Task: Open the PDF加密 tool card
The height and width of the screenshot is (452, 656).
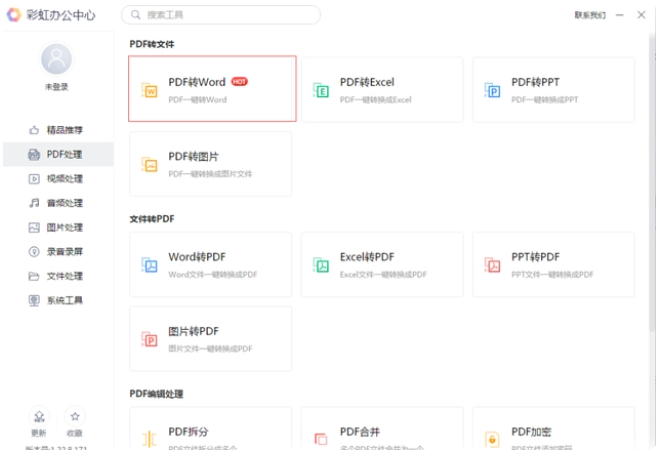Action: pos(554,429)
